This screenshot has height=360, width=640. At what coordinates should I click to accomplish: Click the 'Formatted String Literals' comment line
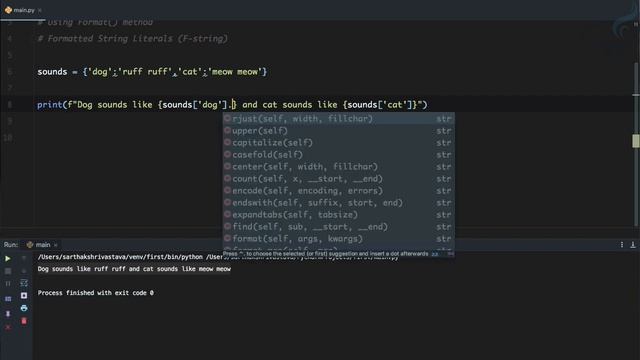[x=133, y=39]
